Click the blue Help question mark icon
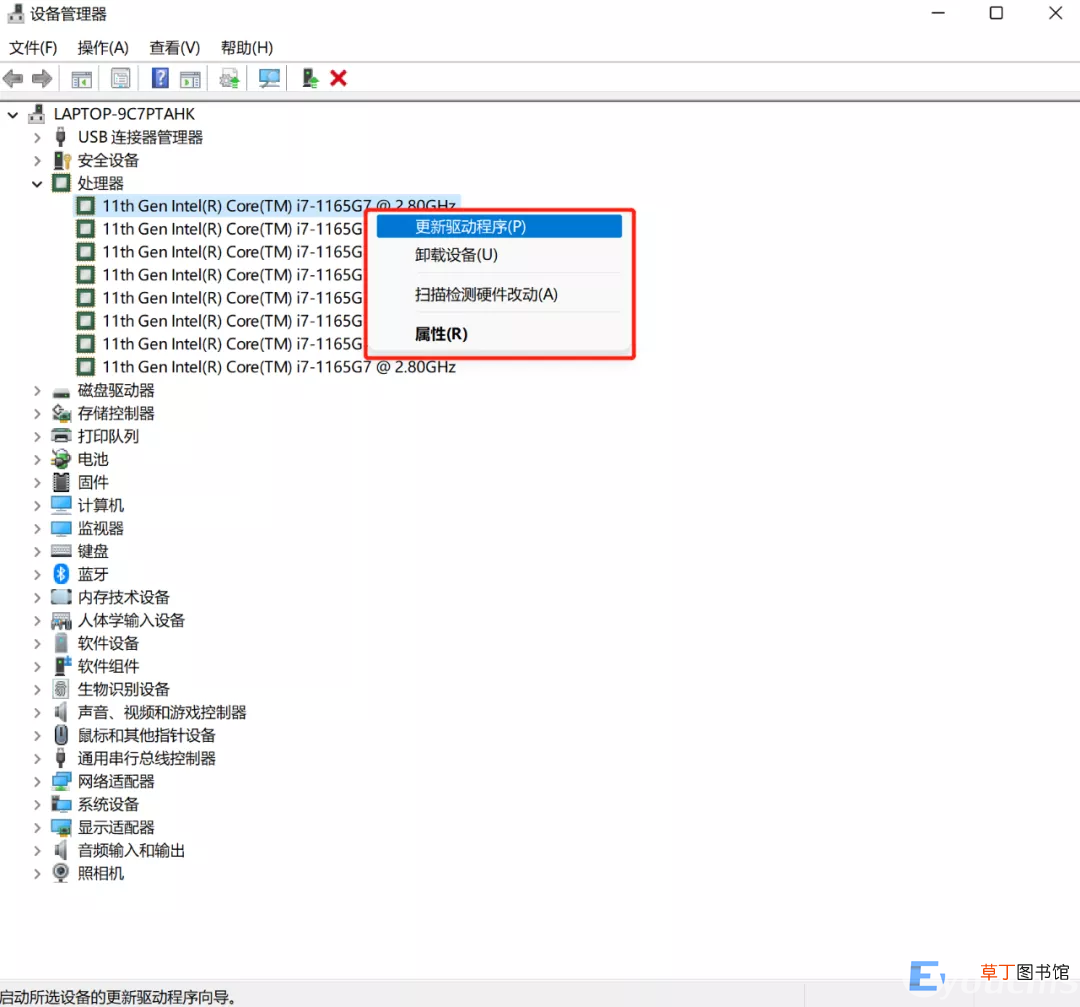This screenshot has height=1007, width=1080. coord(160,79)
